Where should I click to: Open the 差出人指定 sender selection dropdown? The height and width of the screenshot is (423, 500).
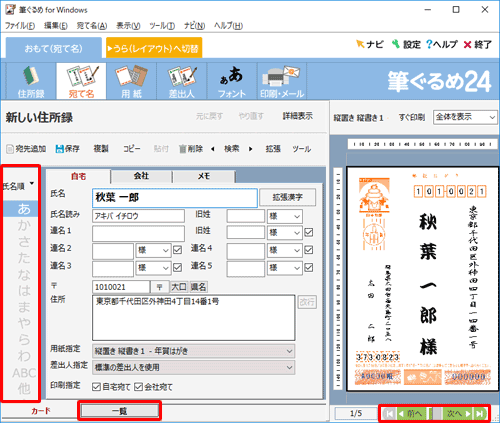click(x=193, y=367)
